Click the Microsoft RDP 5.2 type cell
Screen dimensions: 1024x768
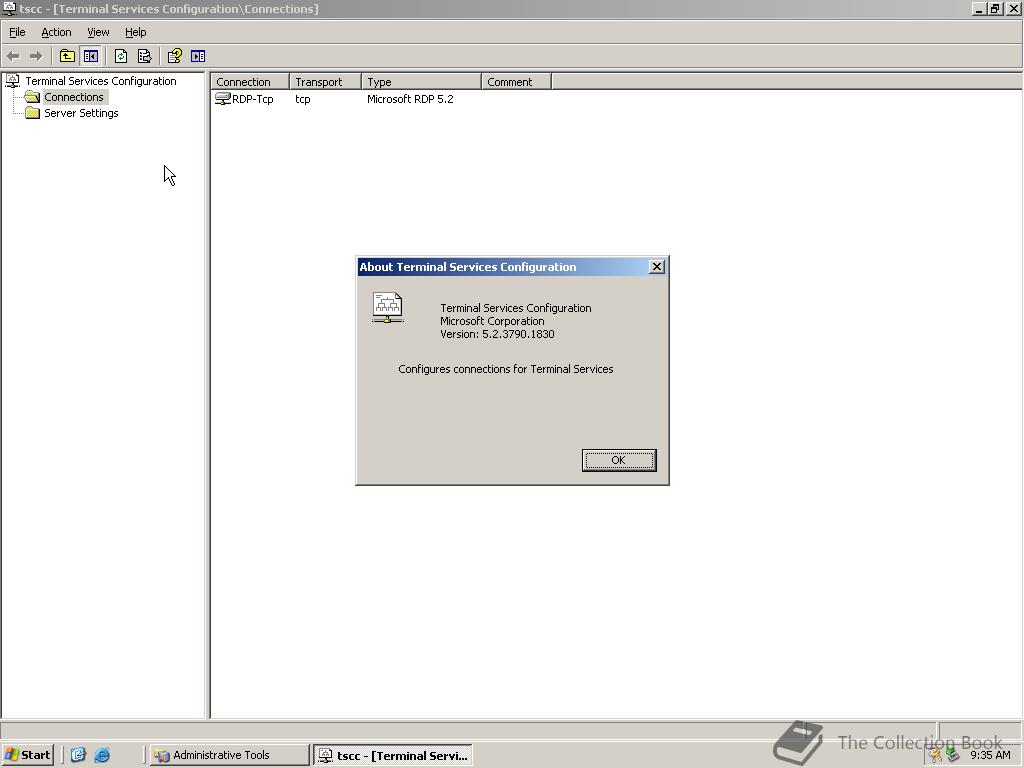pos(410,99)
